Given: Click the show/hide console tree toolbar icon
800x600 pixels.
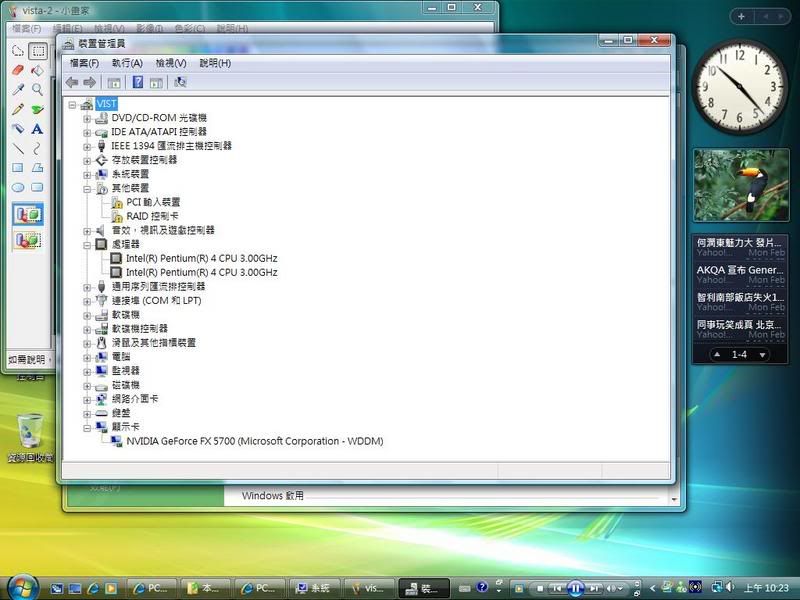Looking at the screenshot, I should coord(114,83).
